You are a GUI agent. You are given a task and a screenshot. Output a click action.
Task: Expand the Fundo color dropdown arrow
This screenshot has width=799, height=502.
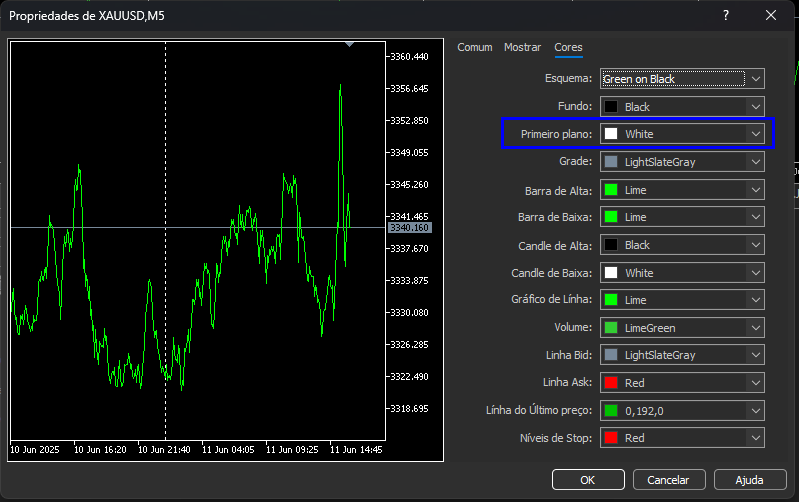pos(756,107)
